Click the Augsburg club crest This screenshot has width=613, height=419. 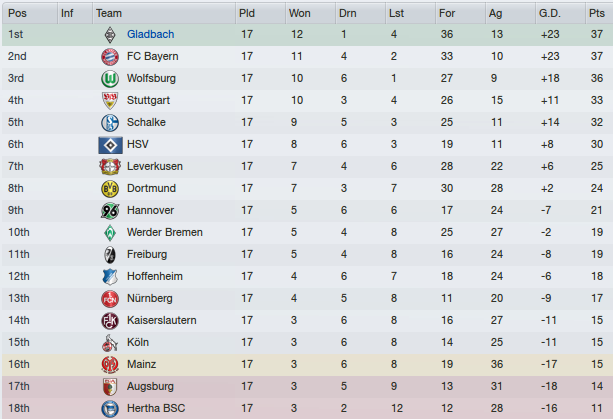[x=110, y=387]
